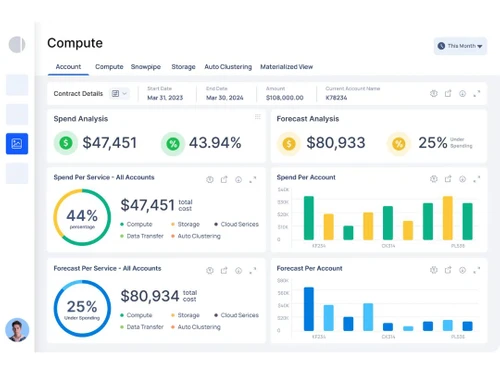Click the download icon in Contract Details
Viewport: 500px width, 375px height.
tap(462, 94)
